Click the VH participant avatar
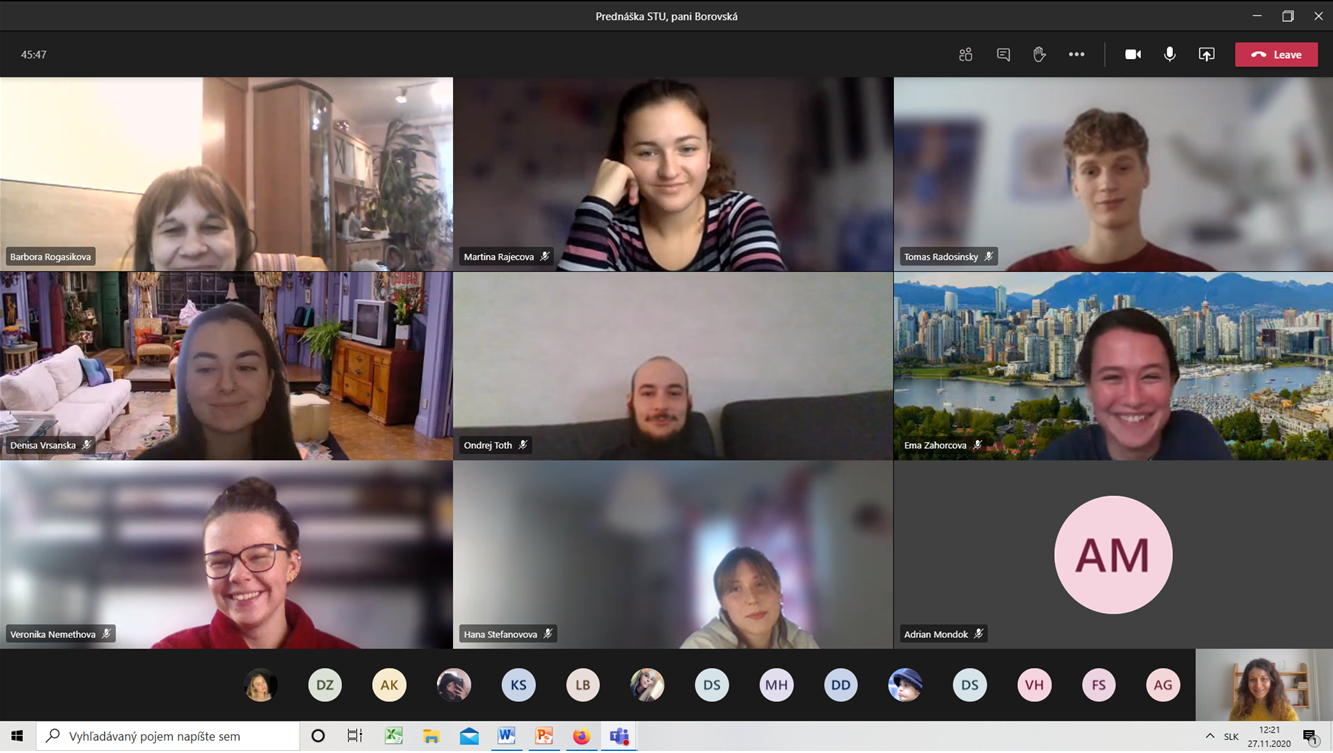Image resolution: width=1333 pixels, height=753 pixels. coord(1034,685)
